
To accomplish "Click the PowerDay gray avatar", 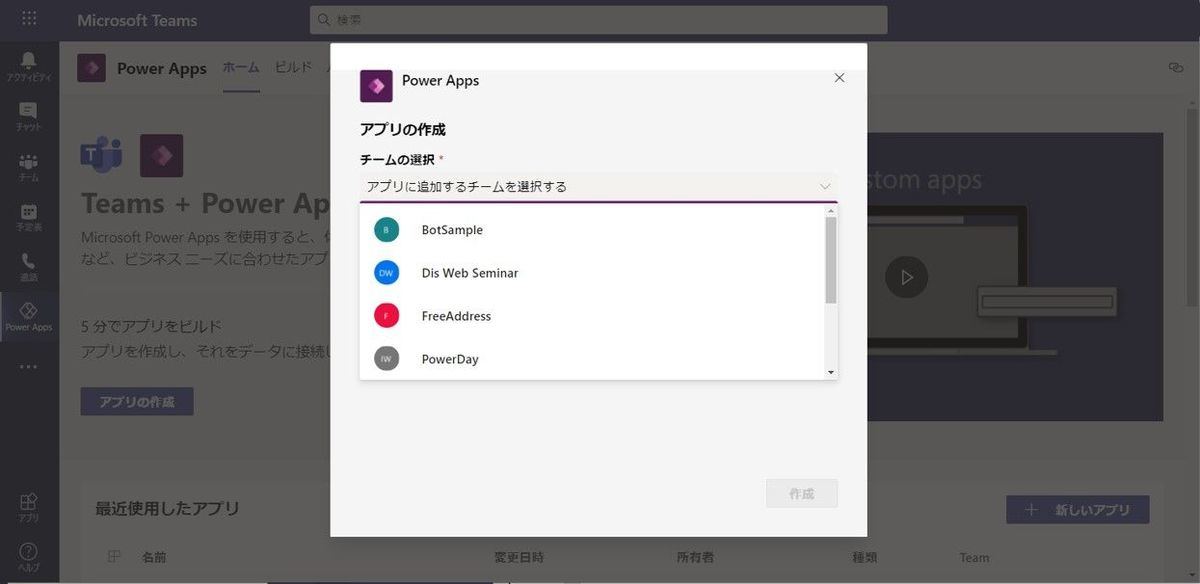I will pyautogui.click(x=386, y=359).
